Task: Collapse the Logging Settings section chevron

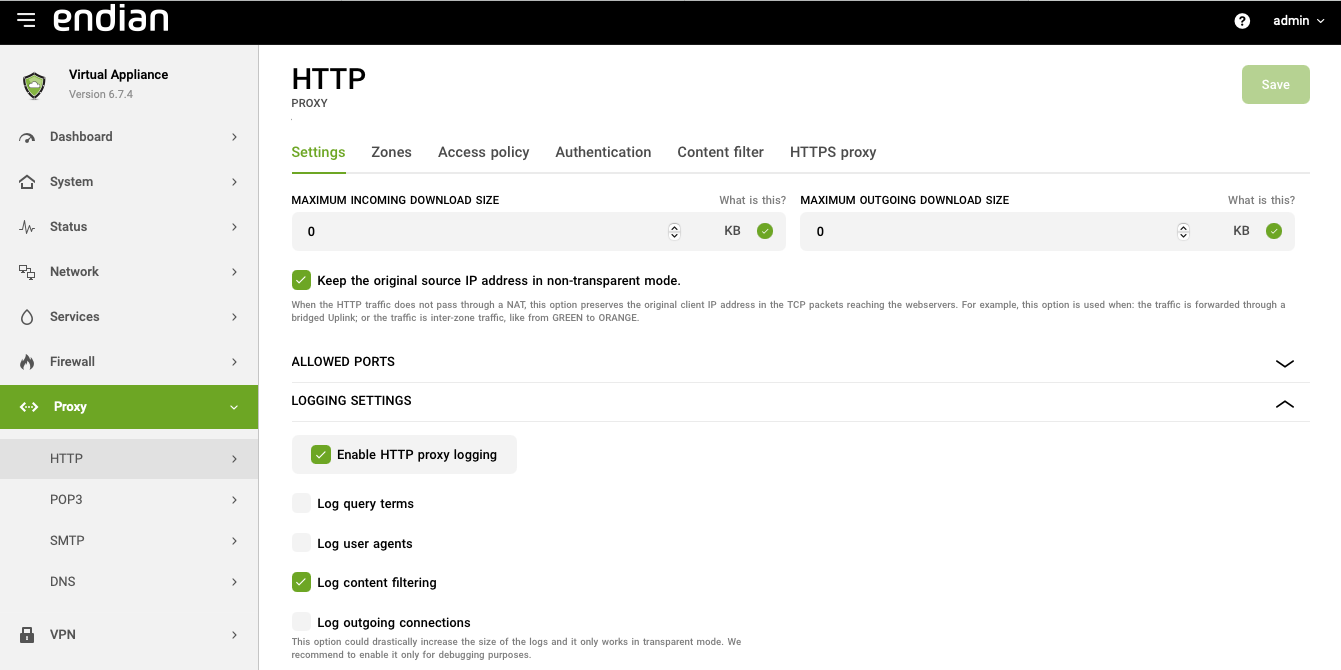Action: 1285,403
